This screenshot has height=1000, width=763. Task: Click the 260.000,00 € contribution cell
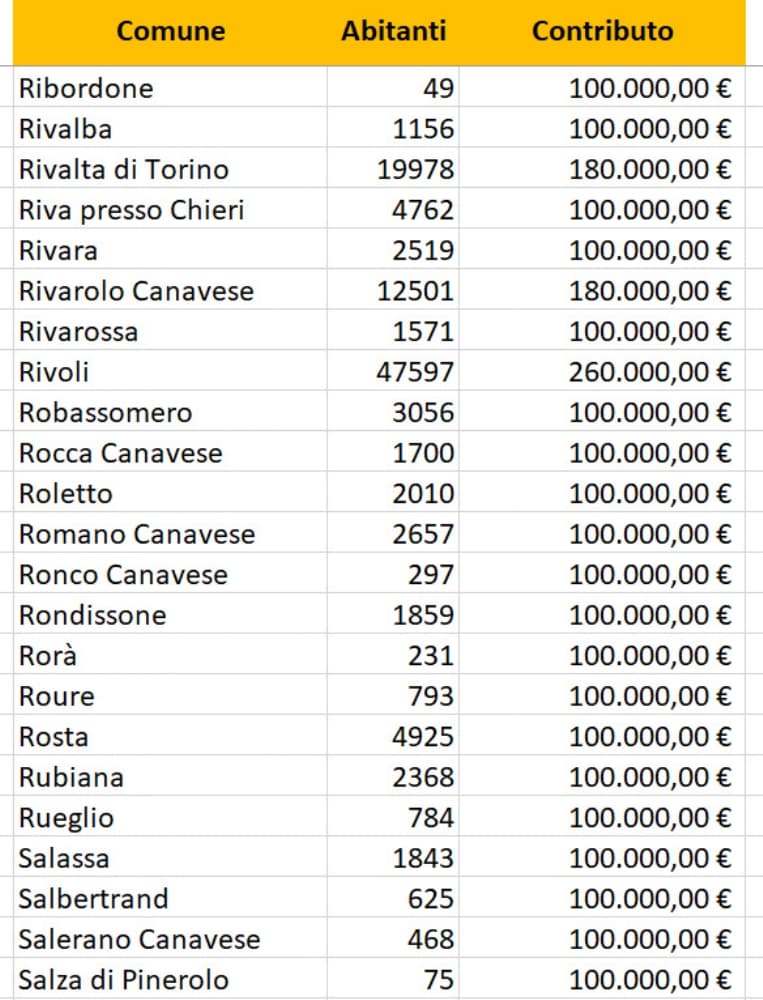650,372
